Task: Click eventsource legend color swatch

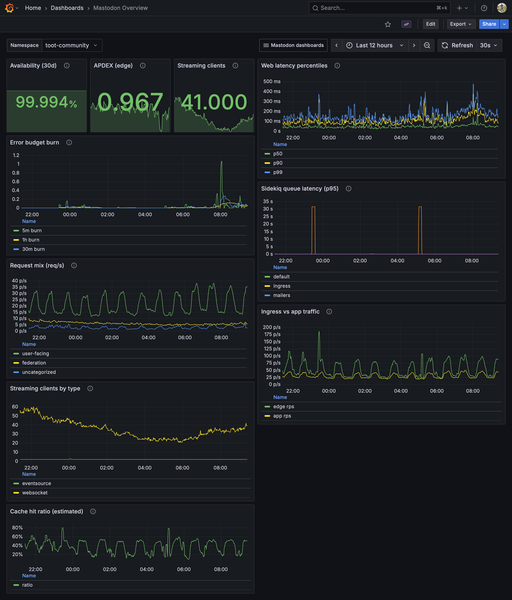Action: click(16, 484)
